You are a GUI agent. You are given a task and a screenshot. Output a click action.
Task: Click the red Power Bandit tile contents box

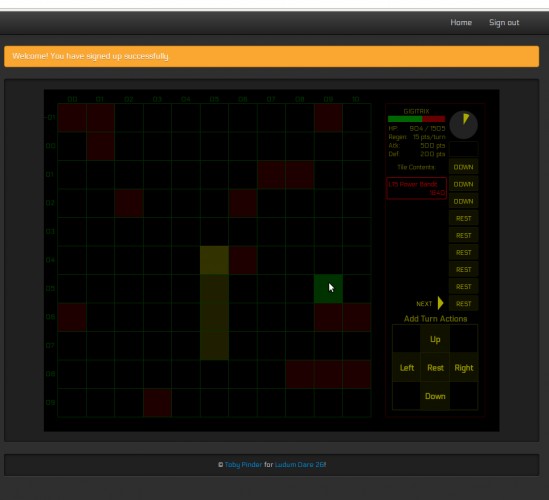tap(416, 188)
